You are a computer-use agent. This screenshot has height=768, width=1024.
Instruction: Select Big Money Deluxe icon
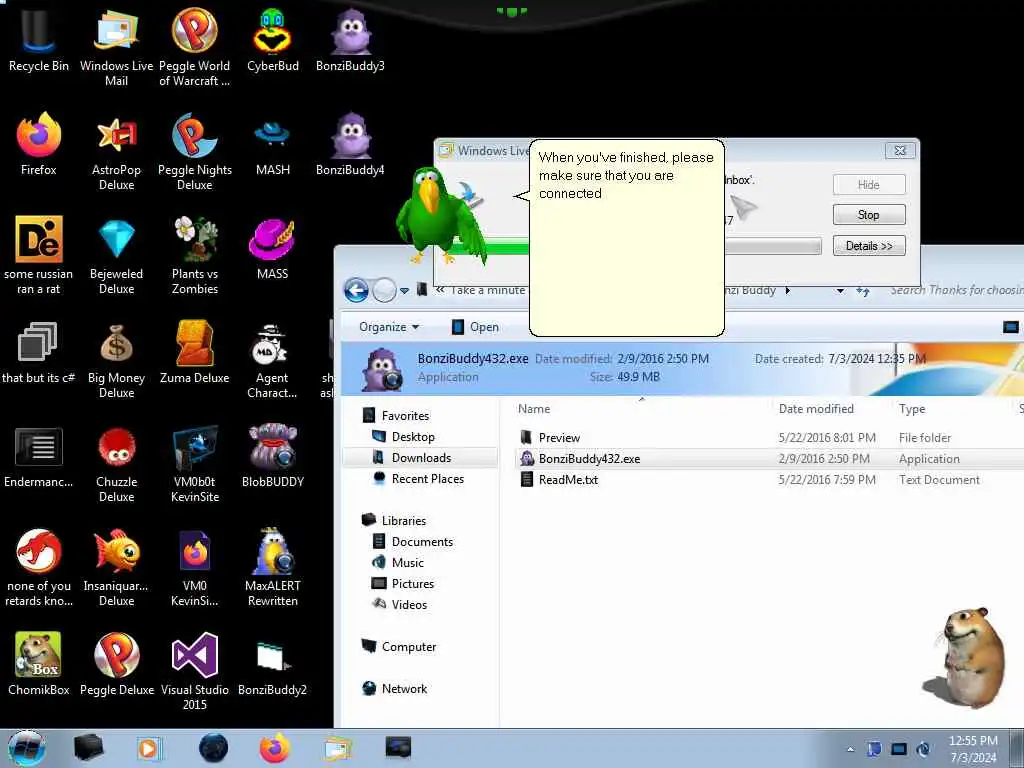point(116,359)
